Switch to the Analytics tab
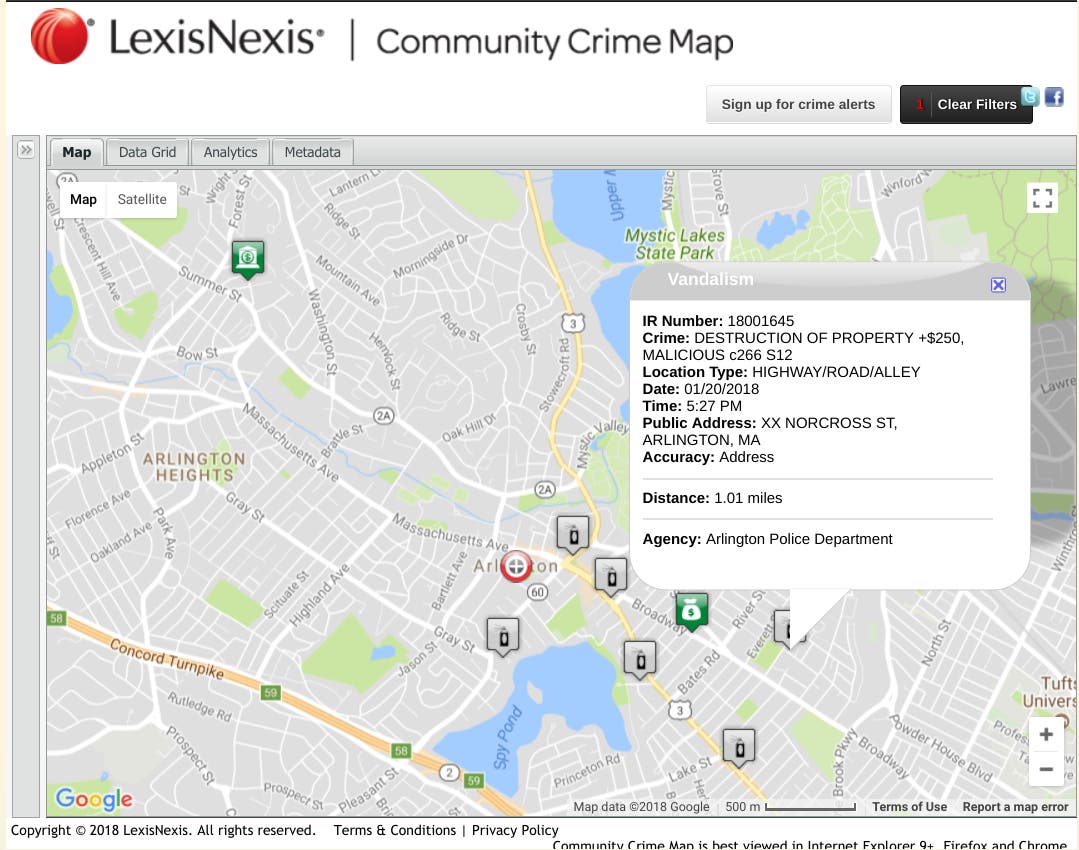Image resolution: width=1079 pixels, height=850 pixels. (230, 152)
